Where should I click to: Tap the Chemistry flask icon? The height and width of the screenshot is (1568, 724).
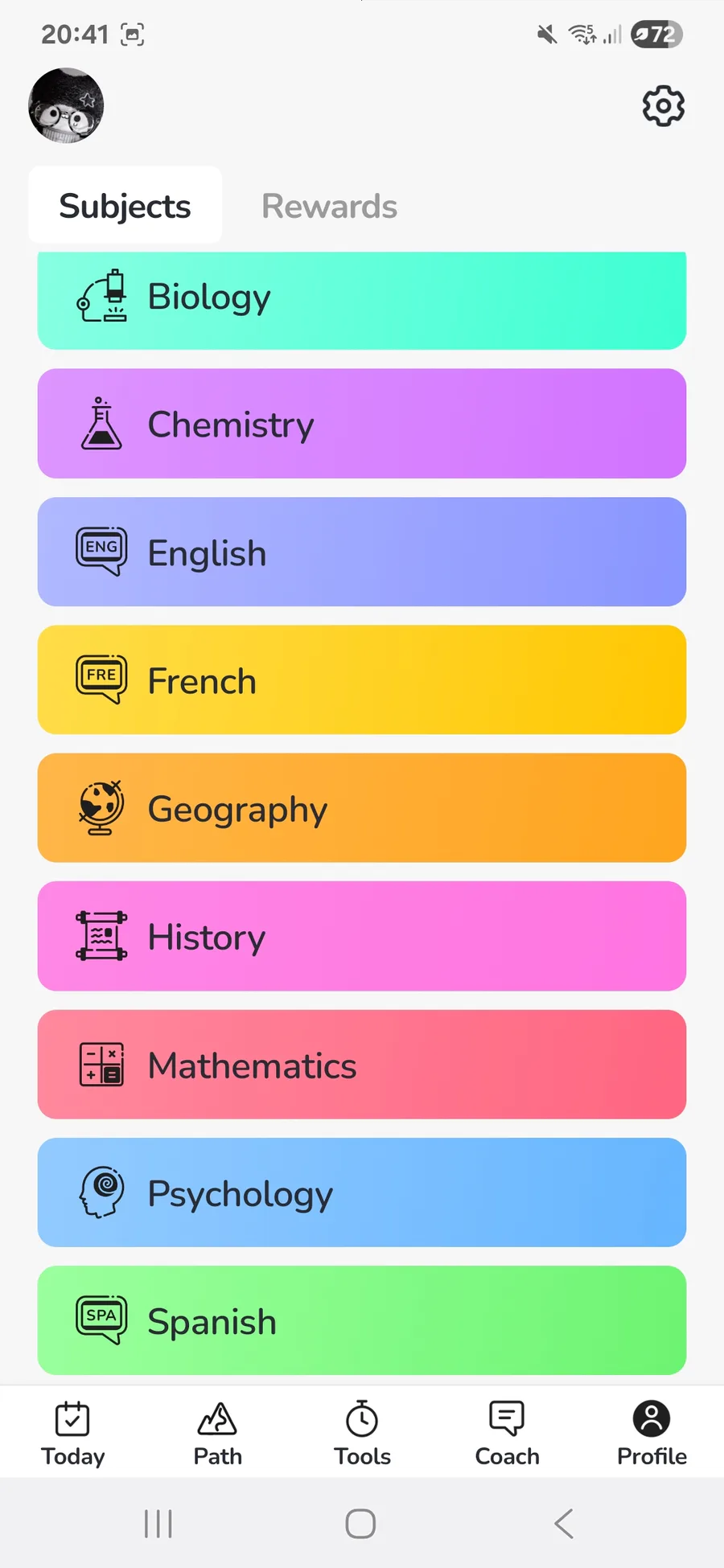[101, 423]
